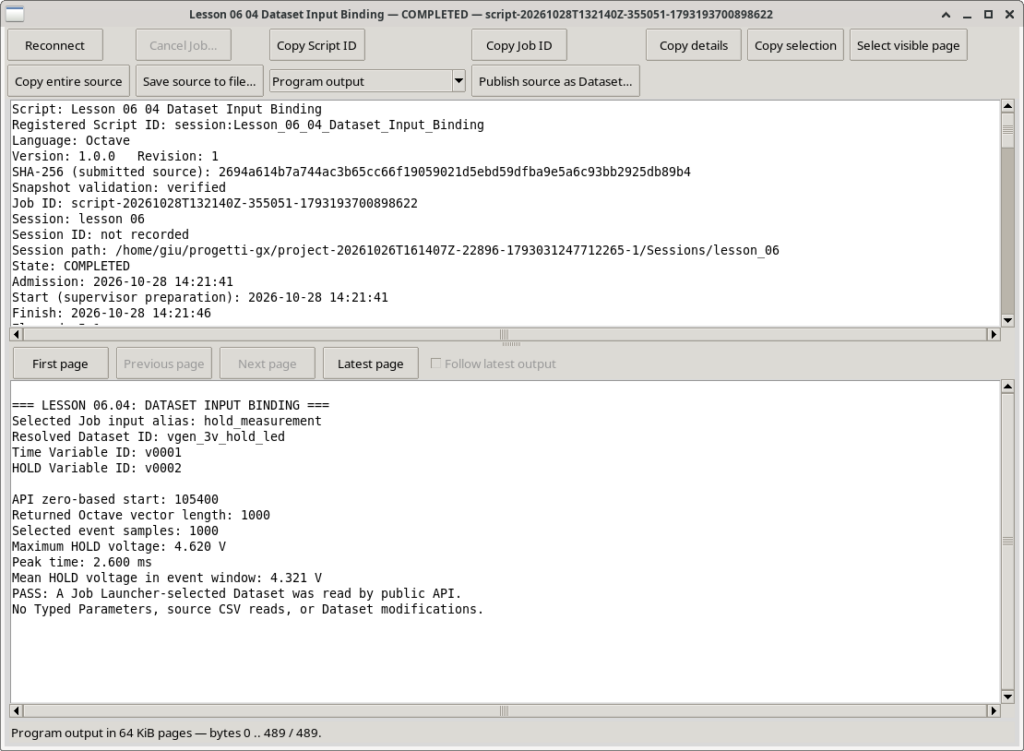Screen dimensions: 1024x751
Task: Click details pane scroll right arrow
Action: pos(993,334)
